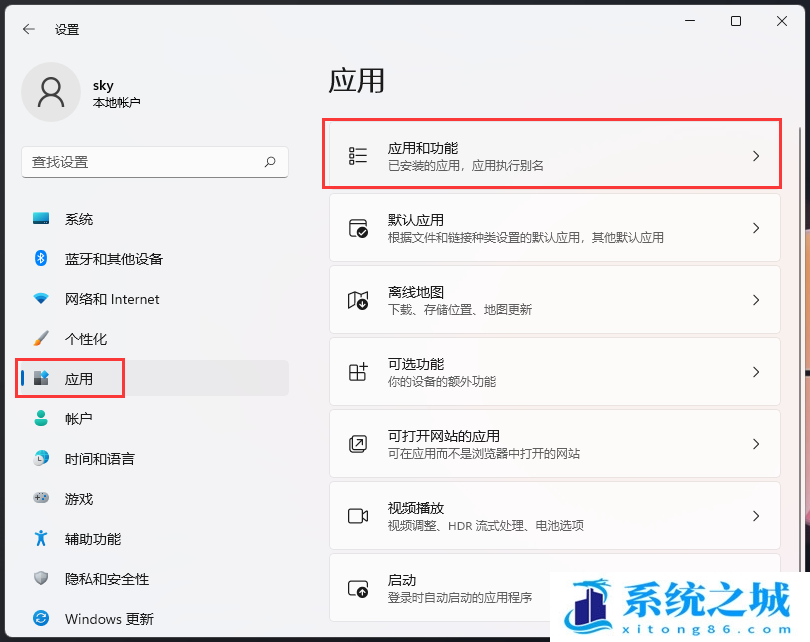This screenshot has height=642, width=810.
Task: Minimize the 设置 window
Action: coord(690,21)
